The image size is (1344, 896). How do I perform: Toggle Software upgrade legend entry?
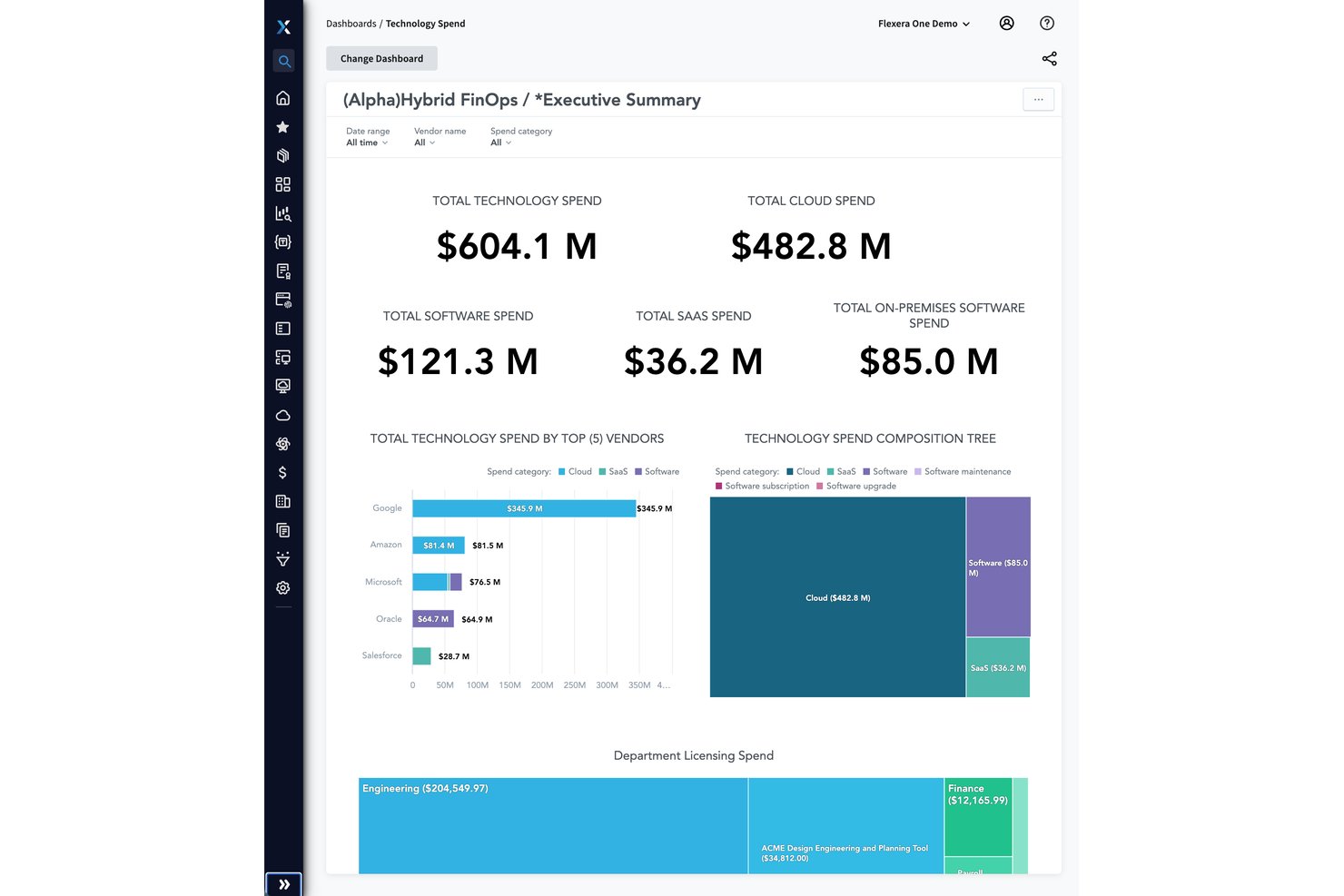[856, 487]
